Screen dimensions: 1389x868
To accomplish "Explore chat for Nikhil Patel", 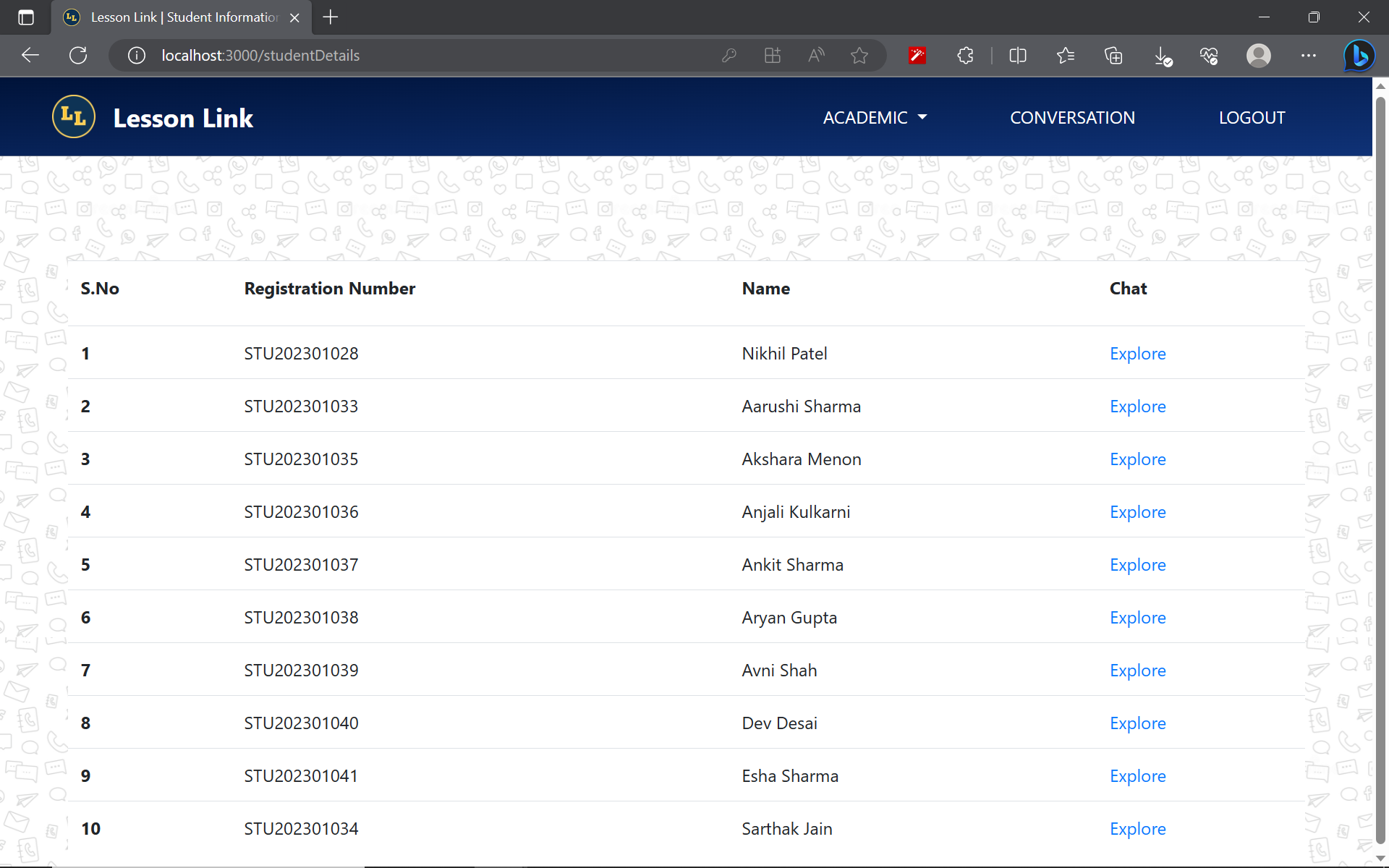I will [x=1137, y=354].
